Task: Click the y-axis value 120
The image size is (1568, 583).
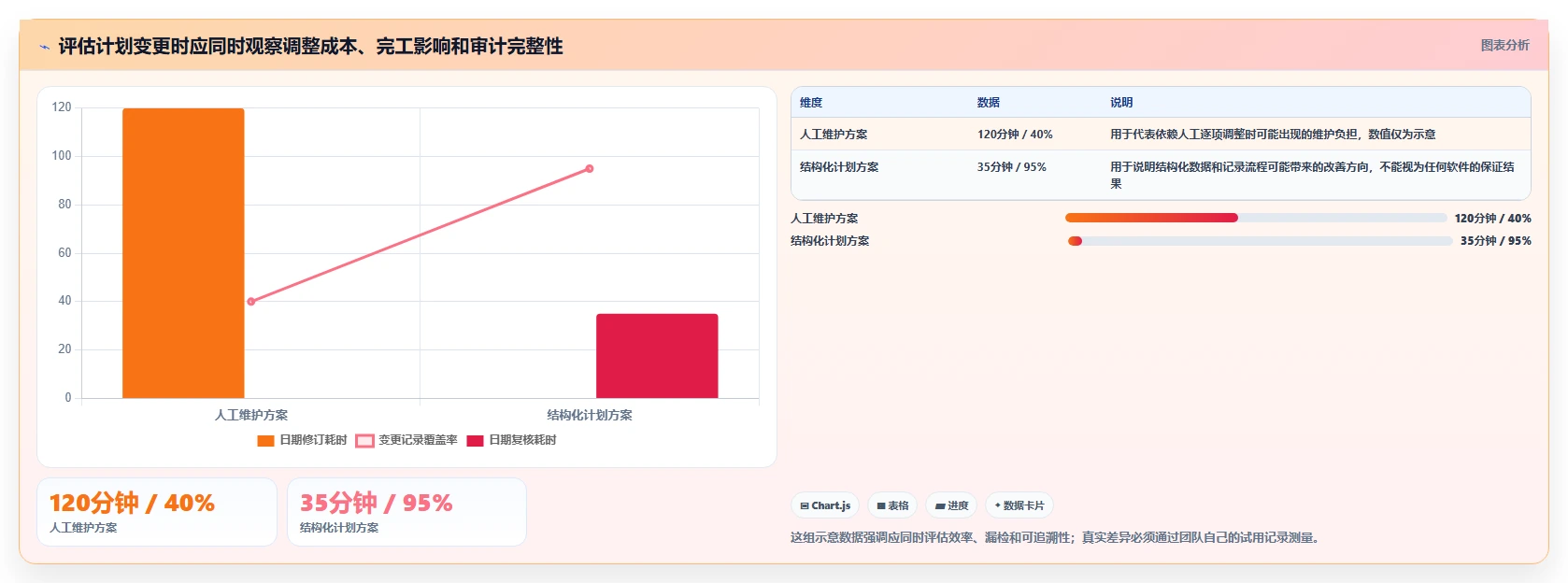Action: pyautogui.click(x=62, y=107)
